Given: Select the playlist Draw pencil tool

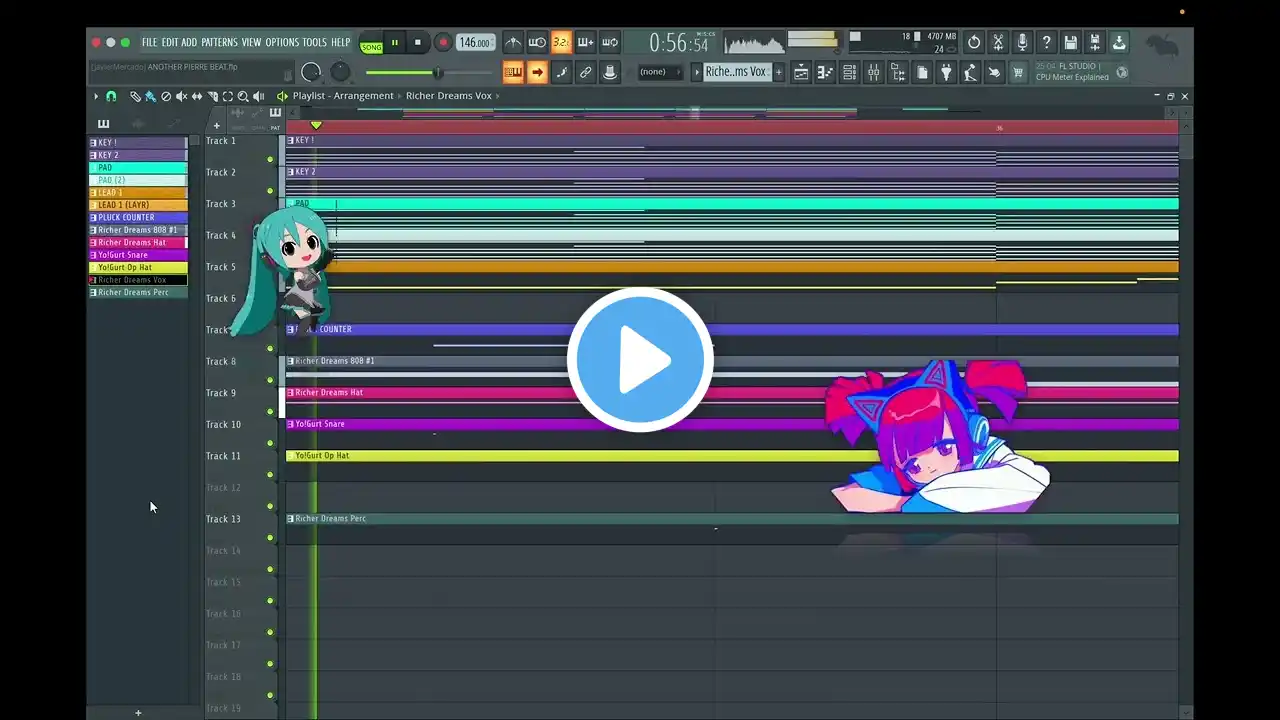Looking at the screenshot, I should (x=135, y=96).
